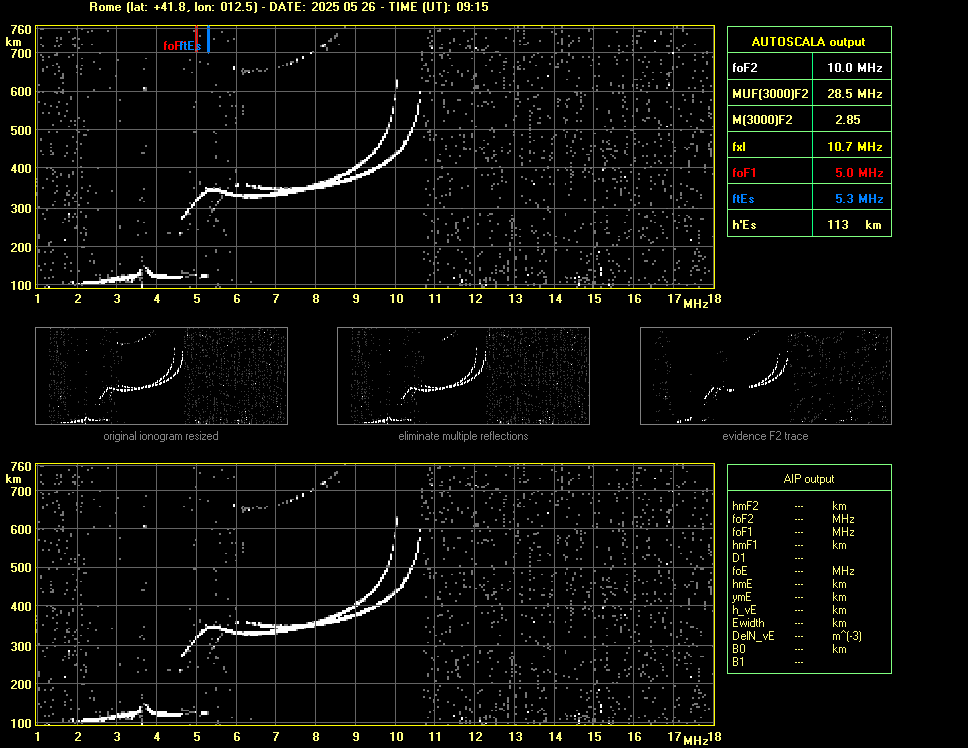968x748 pixels.
Task: Click the 'ymE' row in AIP output
Action: tap(793, 597)
